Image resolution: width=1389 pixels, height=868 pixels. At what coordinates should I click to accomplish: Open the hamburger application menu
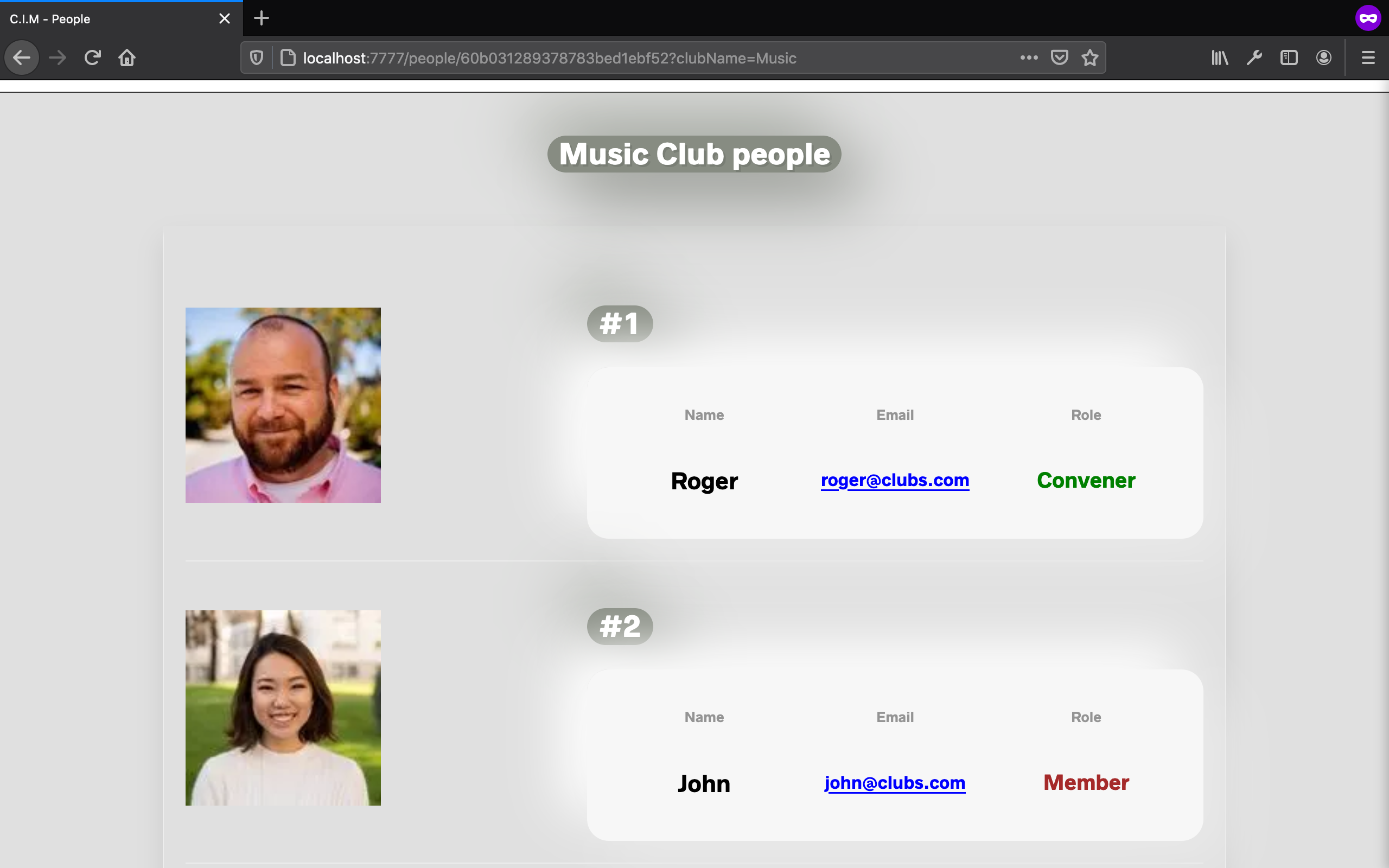coord(1368,58)
